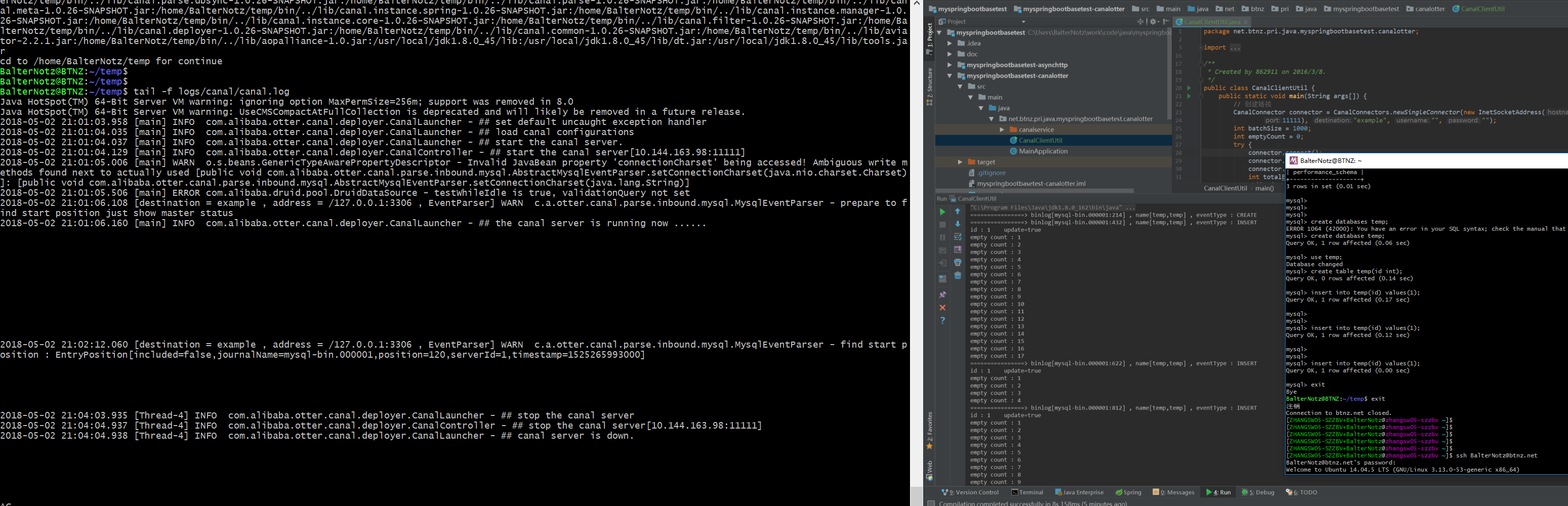Click the 9: Version Control button
The height and width of the screenshot is (506, 1568).
click(970, 493)
